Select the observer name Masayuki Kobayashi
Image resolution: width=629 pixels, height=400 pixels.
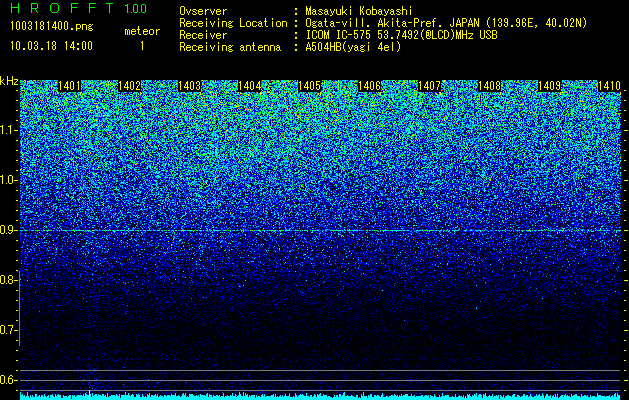359,11
